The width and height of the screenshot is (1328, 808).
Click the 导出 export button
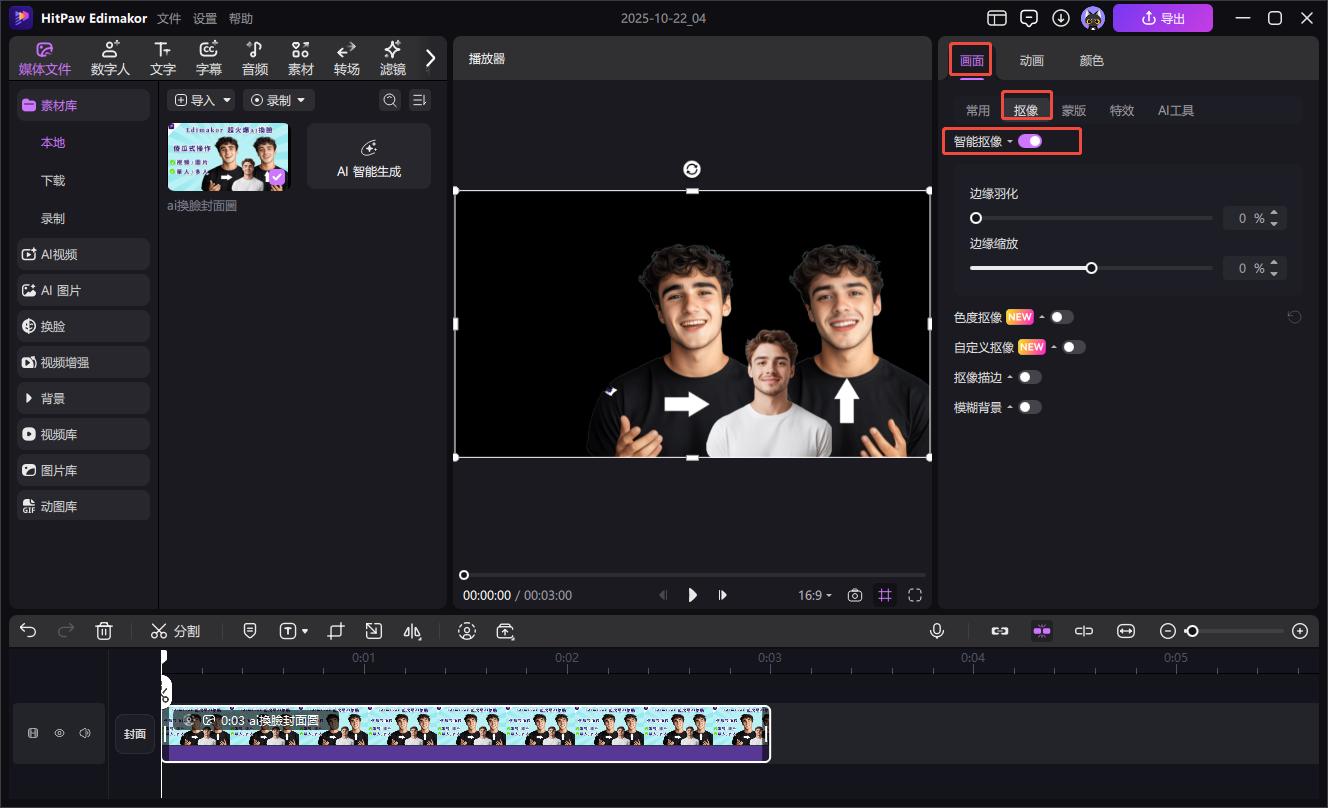click(1162, 18)
